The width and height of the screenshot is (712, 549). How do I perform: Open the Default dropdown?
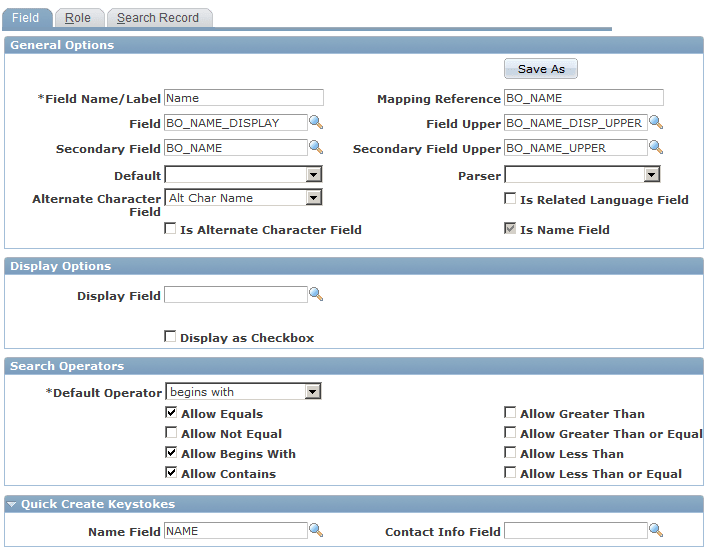click(243, 174)
